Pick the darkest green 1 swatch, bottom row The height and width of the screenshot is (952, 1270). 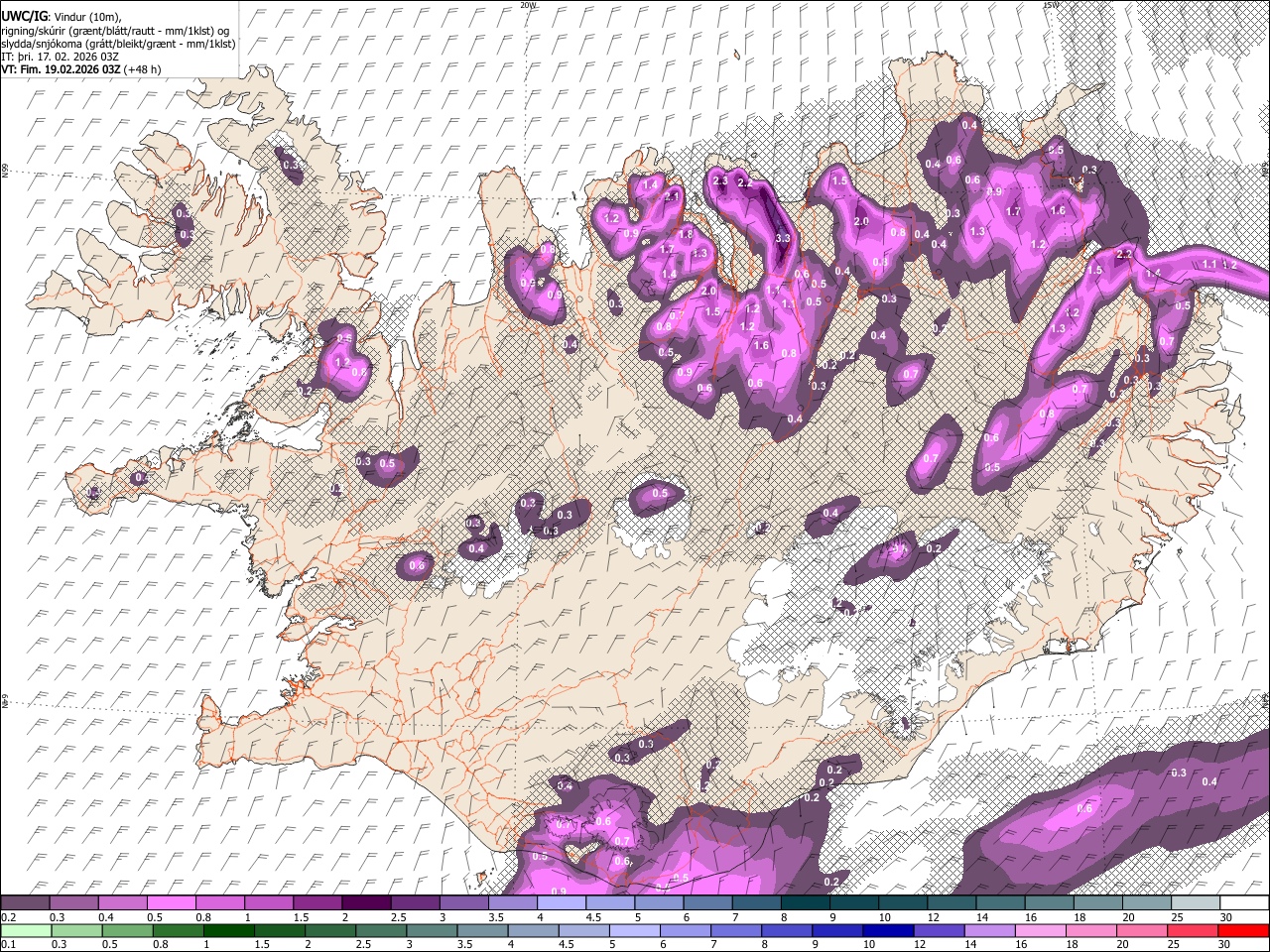229,930
